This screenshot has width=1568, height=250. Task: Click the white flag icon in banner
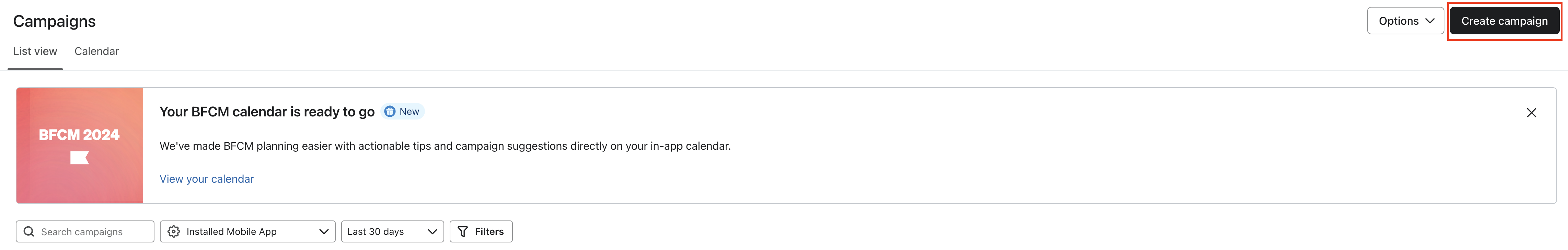tap(79, 158)
